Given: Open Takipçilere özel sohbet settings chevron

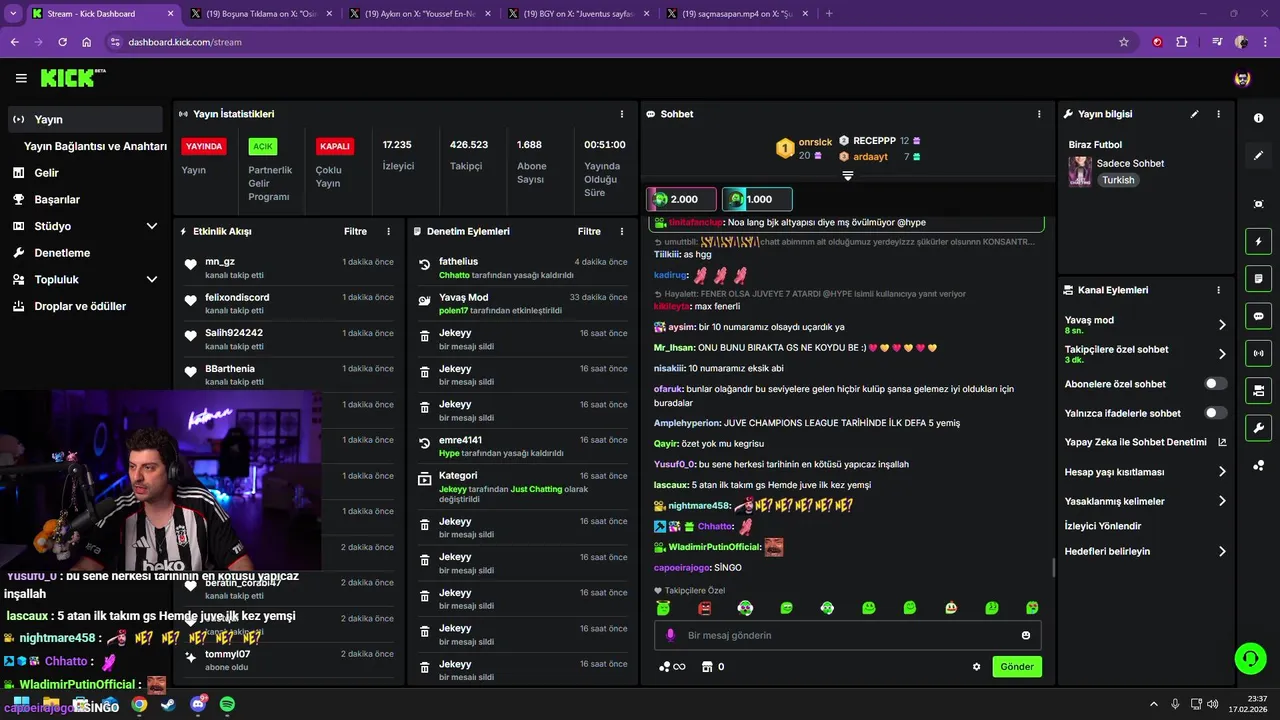Looking at the screenshot, I should click(1222, 354).
